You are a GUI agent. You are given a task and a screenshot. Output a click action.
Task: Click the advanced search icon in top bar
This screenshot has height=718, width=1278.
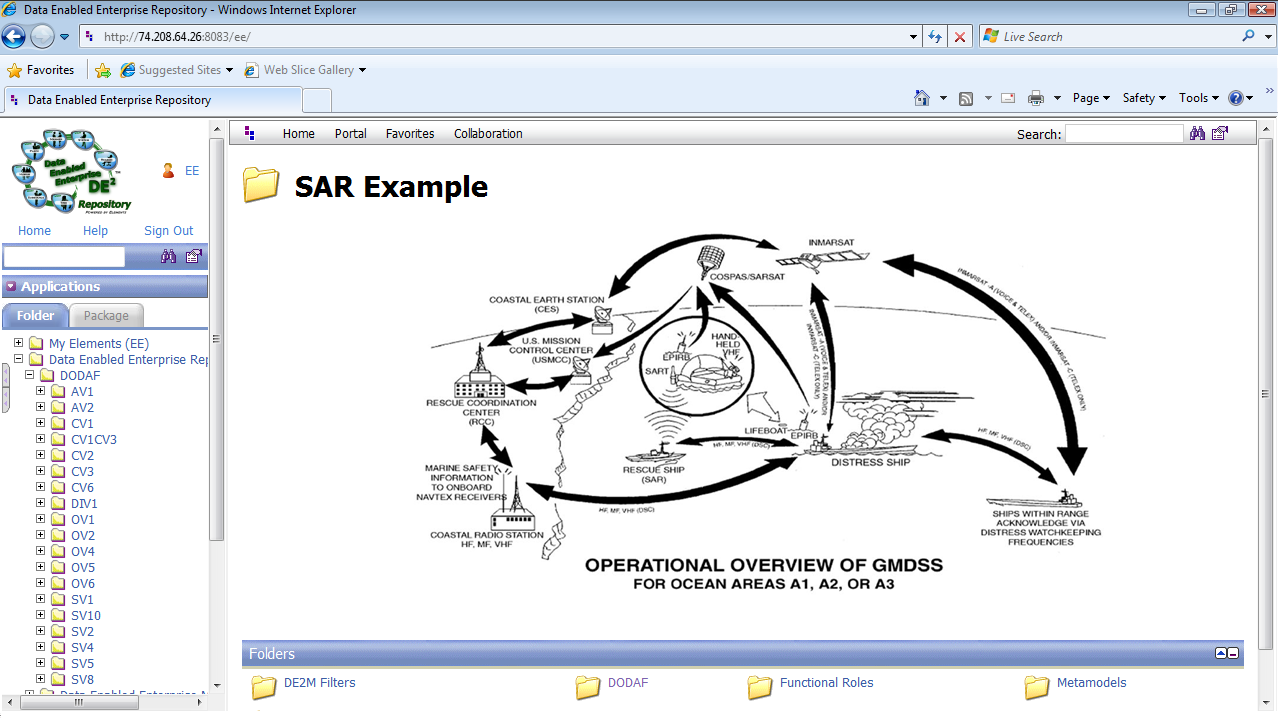tap(1220, 133)
